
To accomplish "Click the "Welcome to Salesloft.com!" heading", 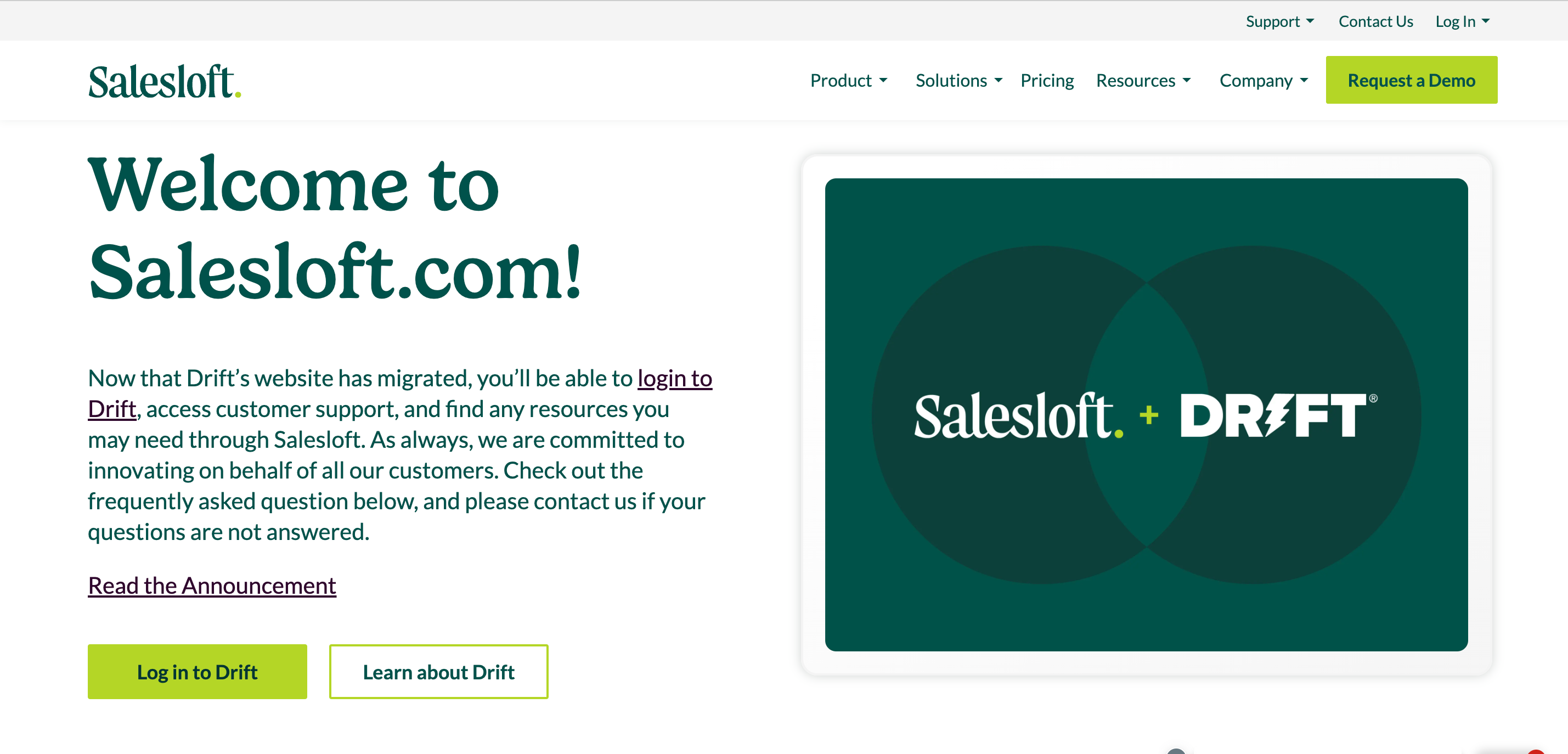I will coord(335,227).
